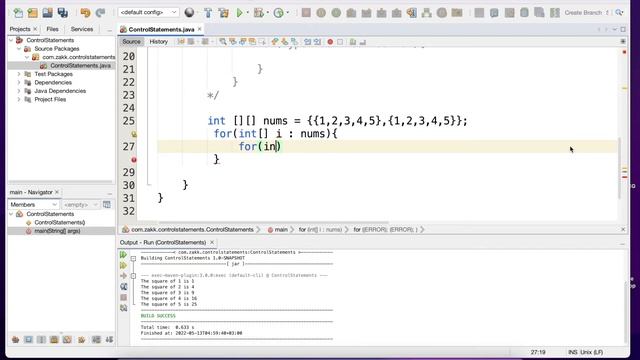Select the Output - Run (ControlStatements) tab
This screenshot has height=360, width=640.
(x=163, y=242)
